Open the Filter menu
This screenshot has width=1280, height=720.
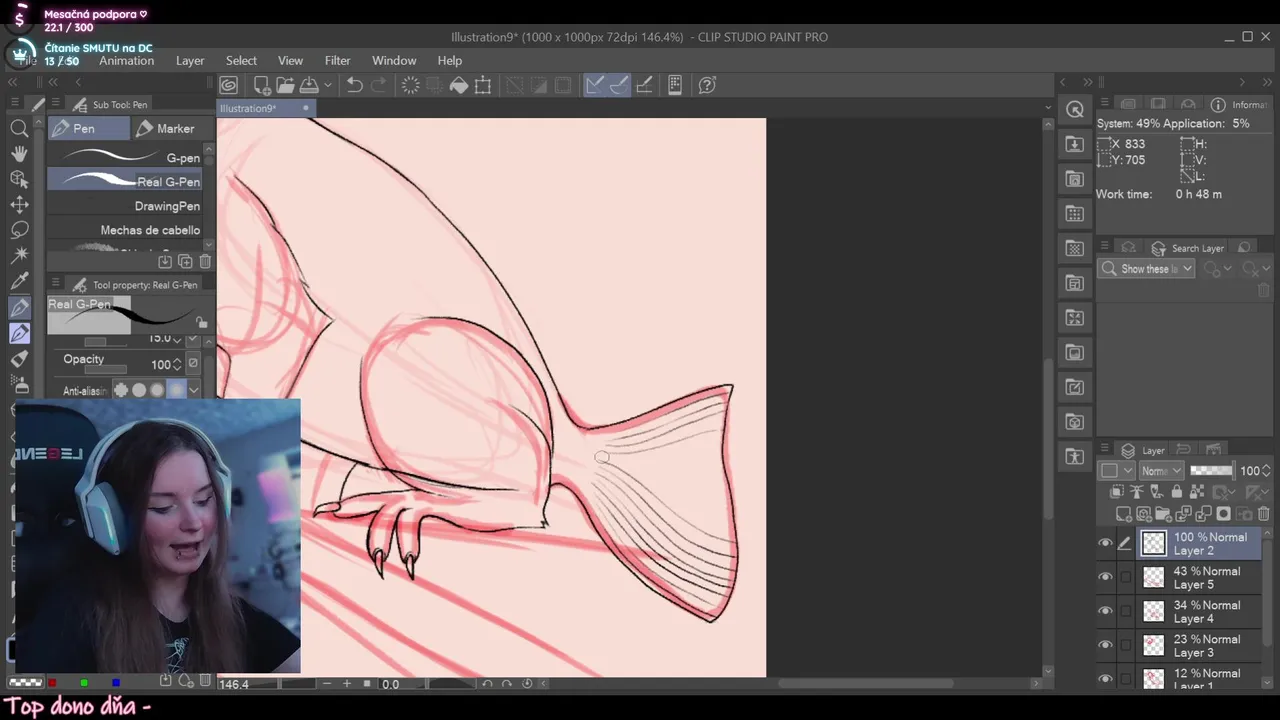338,61
